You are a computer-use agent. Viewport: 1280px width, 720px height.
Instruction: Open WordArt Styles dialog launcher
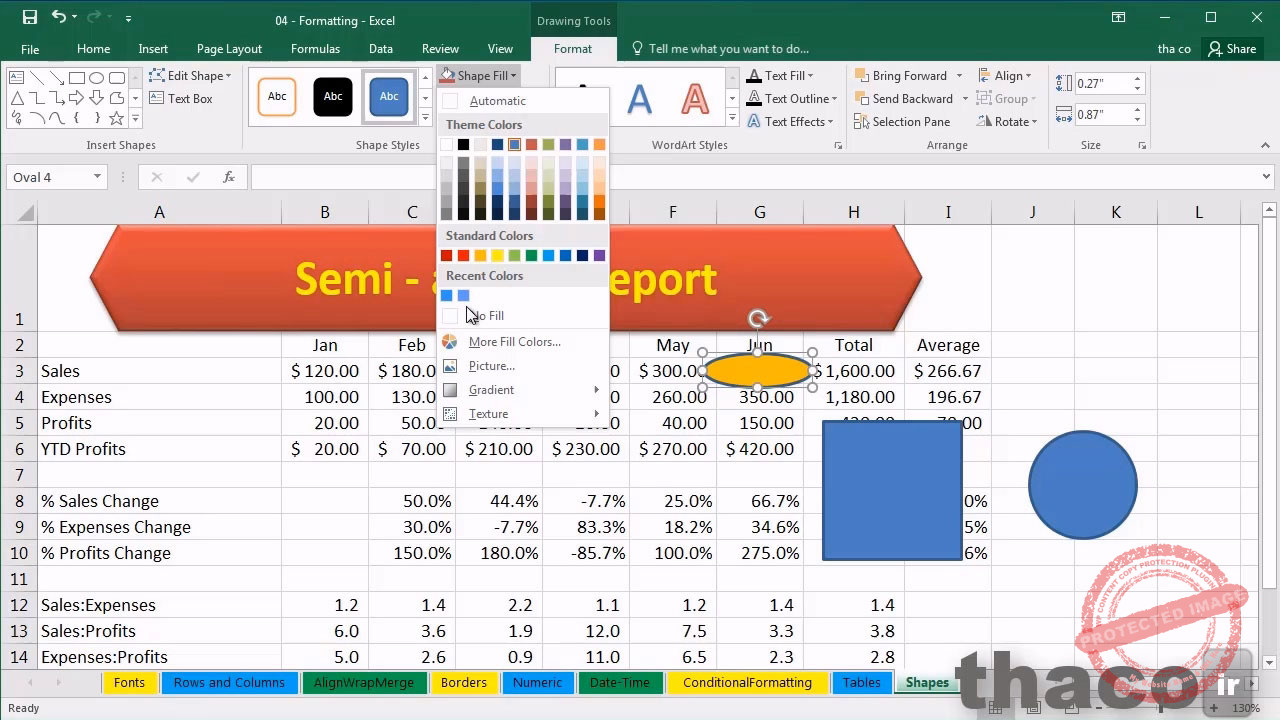838,146
